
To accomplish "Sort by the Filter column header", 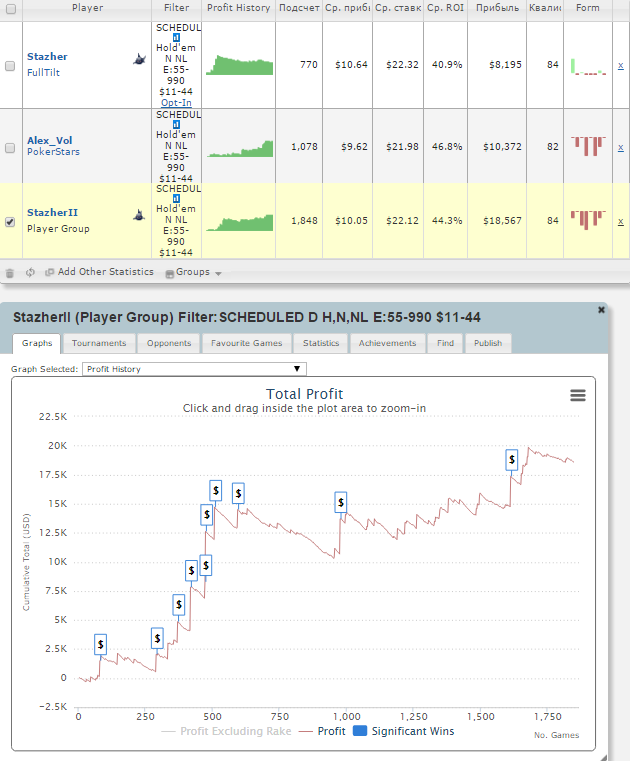I will pyautogui.click(x=176, y=8).
